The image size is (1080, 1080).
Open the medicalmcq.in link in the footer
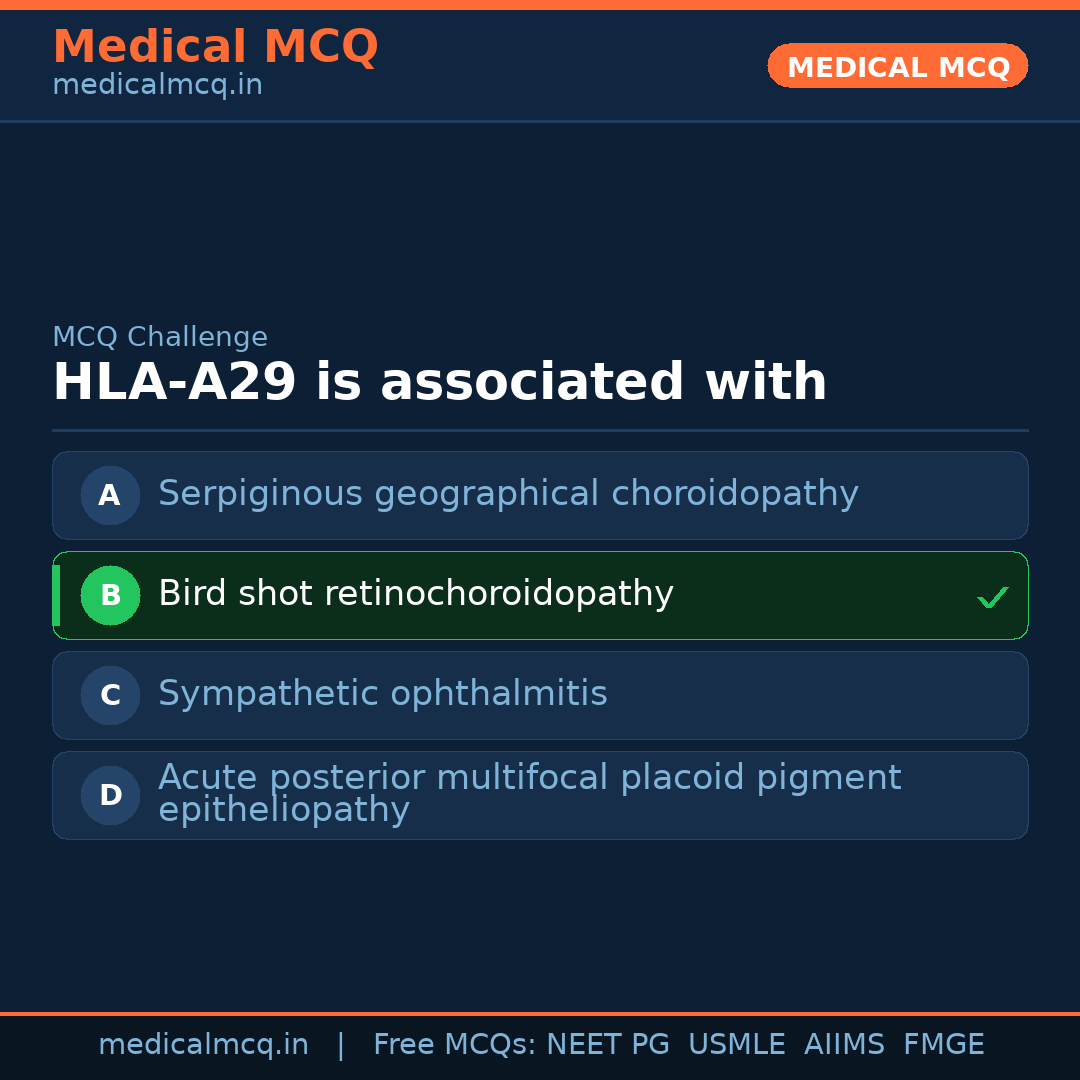[x=203, y=1045]
